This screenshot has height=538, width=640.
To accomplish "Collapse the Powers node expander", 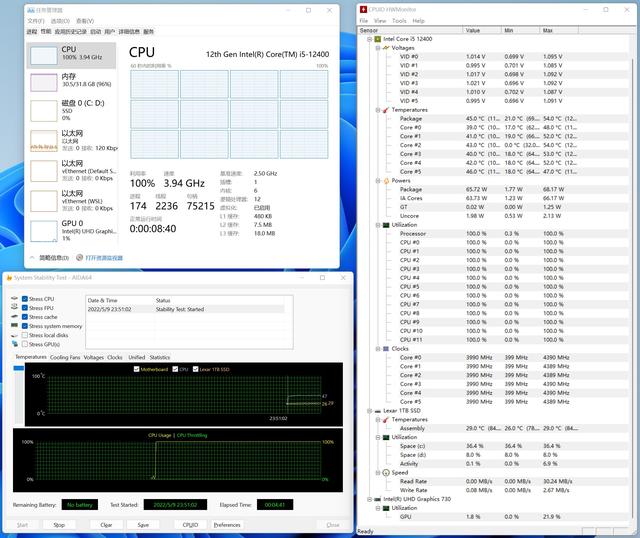I will (378, 181).
